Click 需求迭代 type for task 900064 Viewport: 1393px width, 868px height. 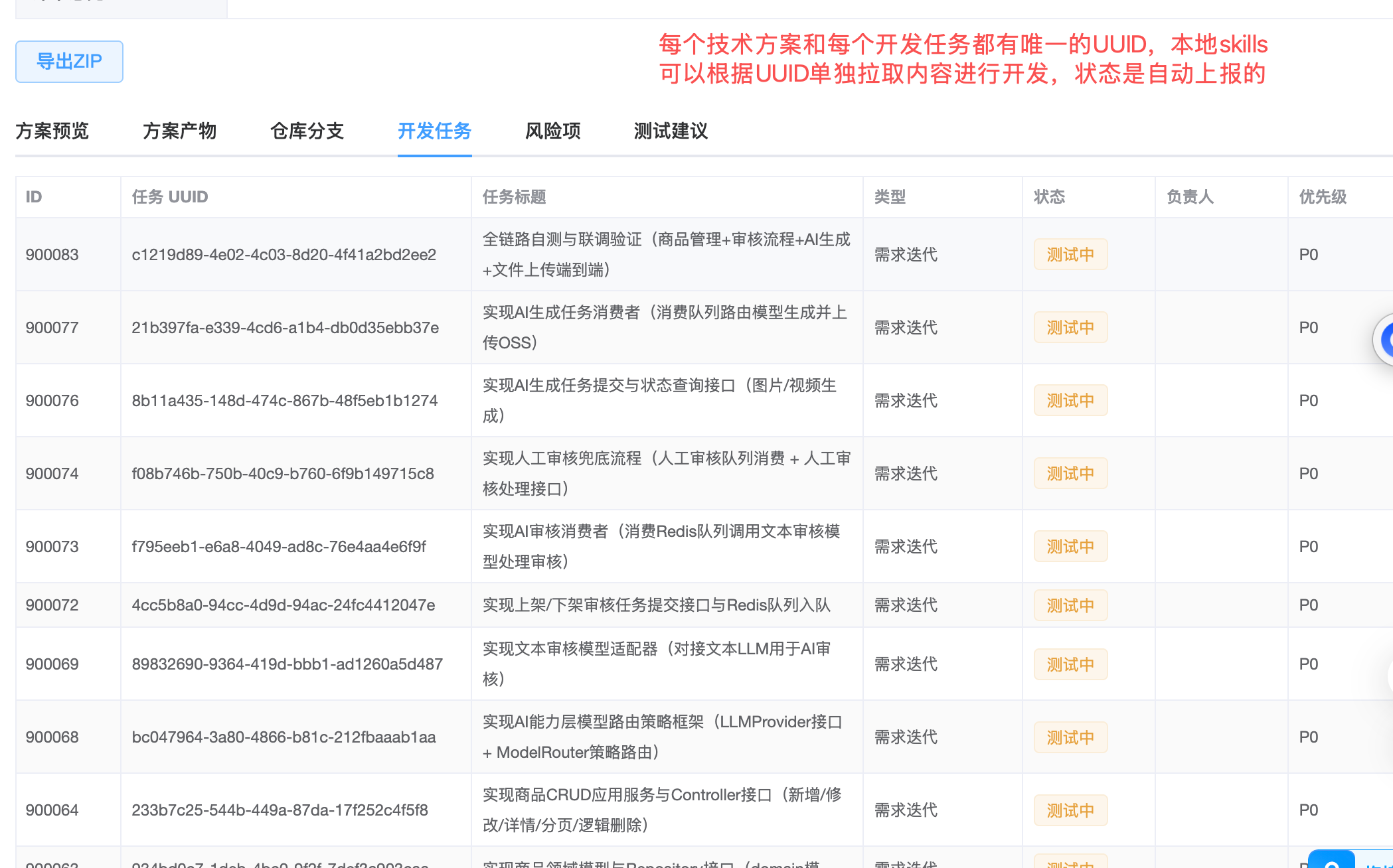[x=906, y=810]
